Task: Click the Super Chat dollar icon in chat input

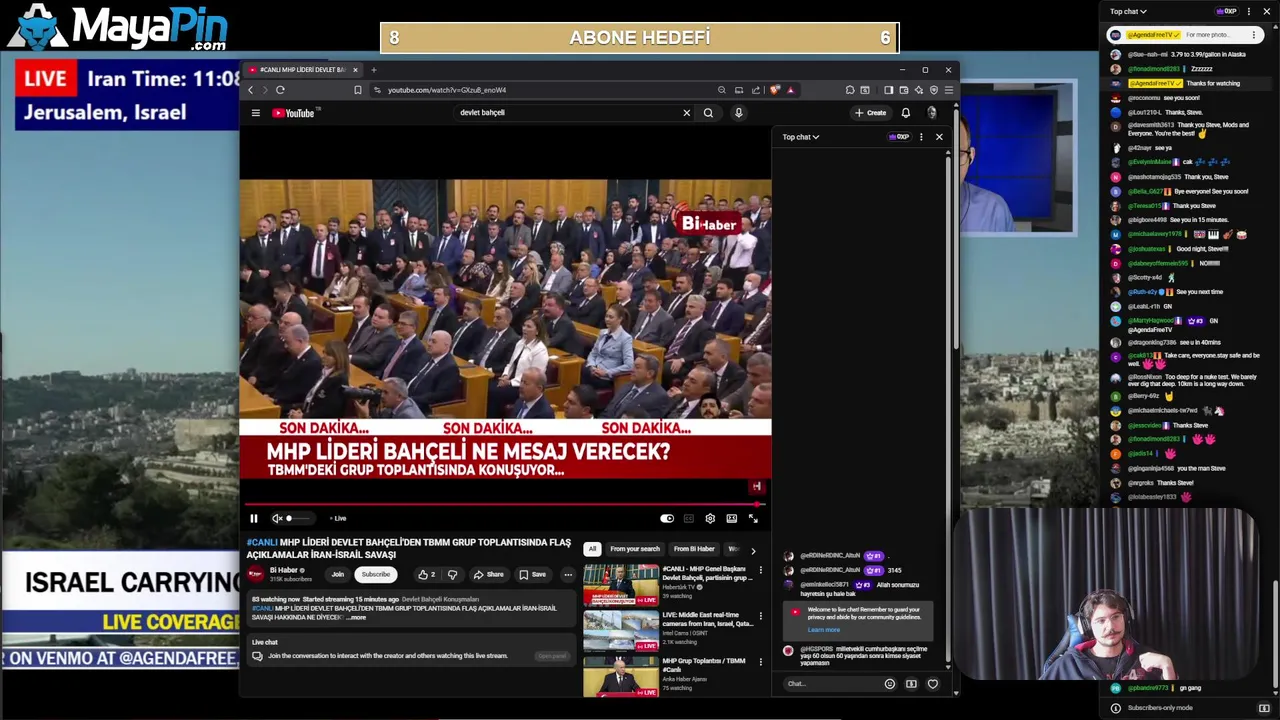Action: click(x=911, y=684)
